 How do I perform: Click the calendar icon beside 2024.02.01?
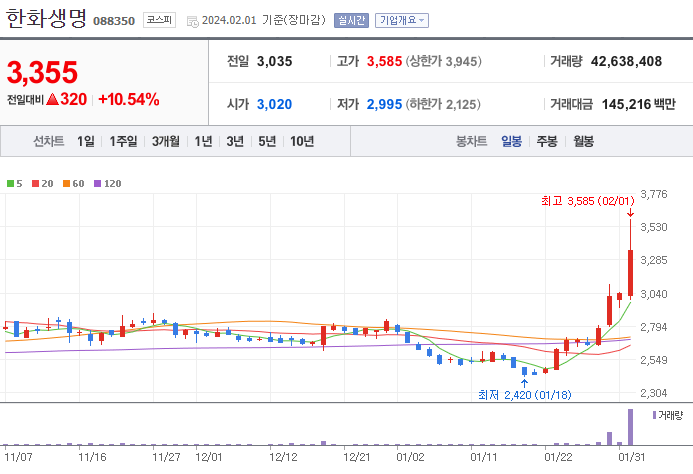point(193,21)
